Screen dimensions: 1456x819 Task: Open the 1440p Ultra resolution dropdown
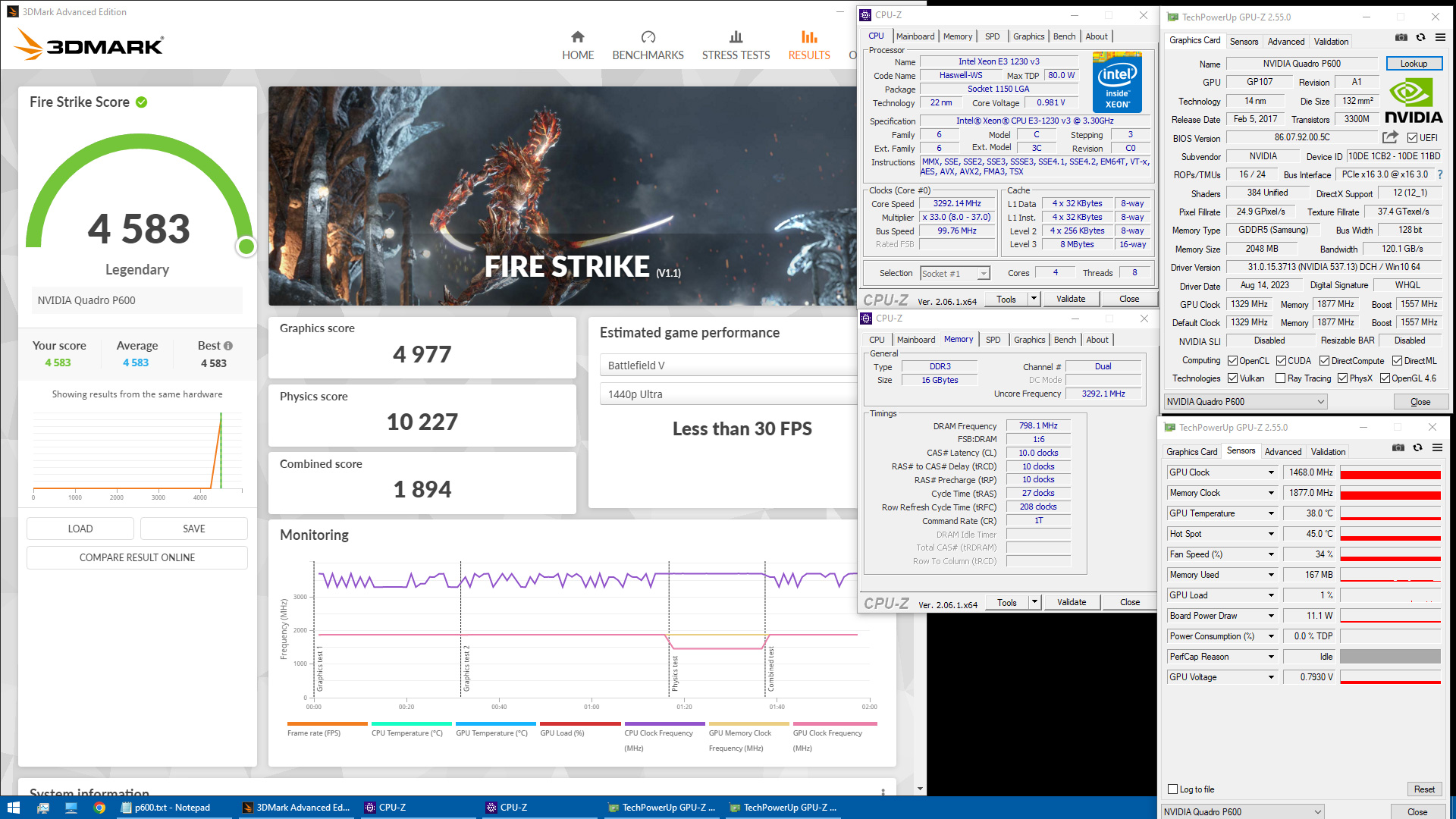click(728, 394)
